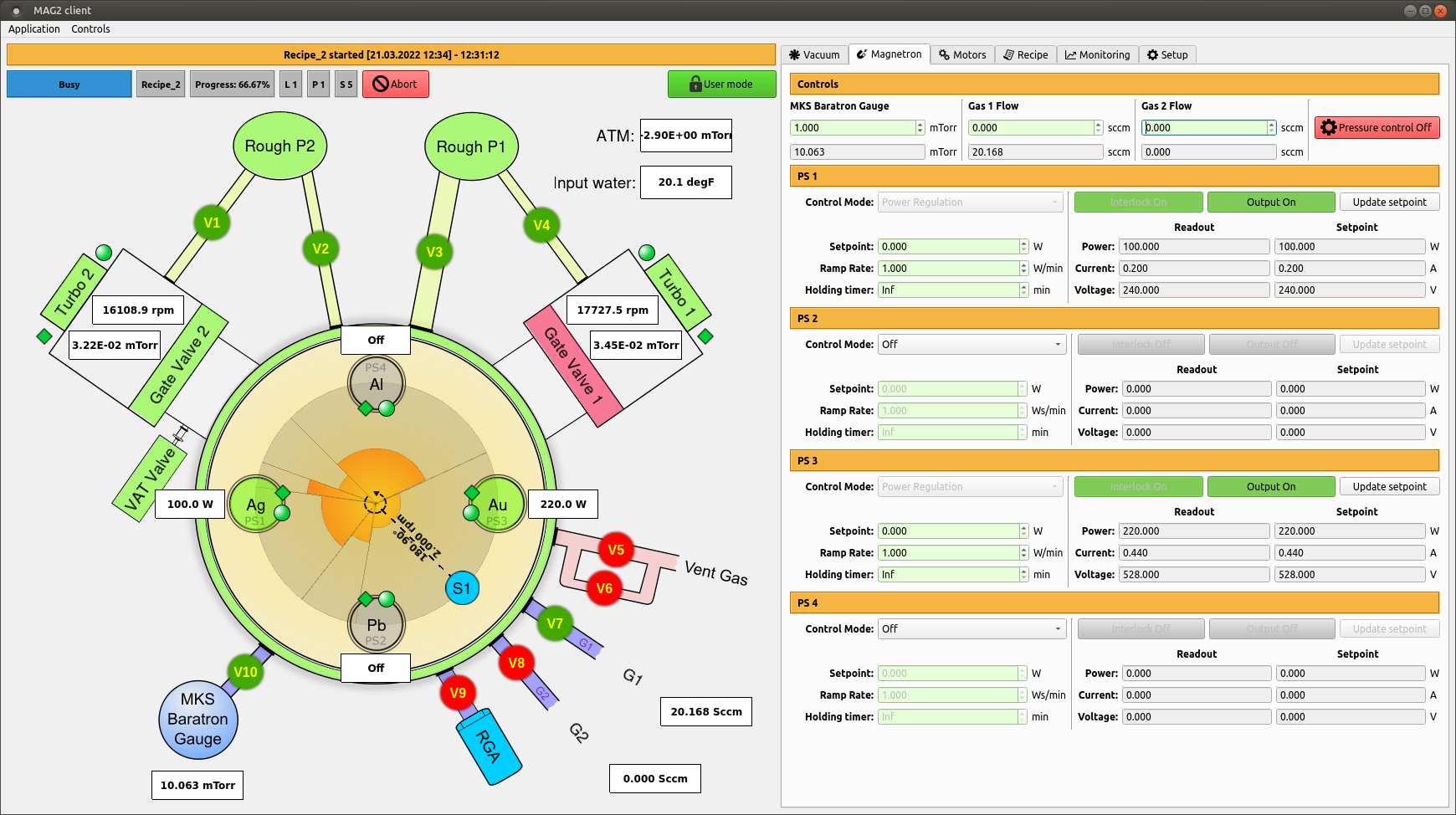Abort the running recipe

pos(395,85)
